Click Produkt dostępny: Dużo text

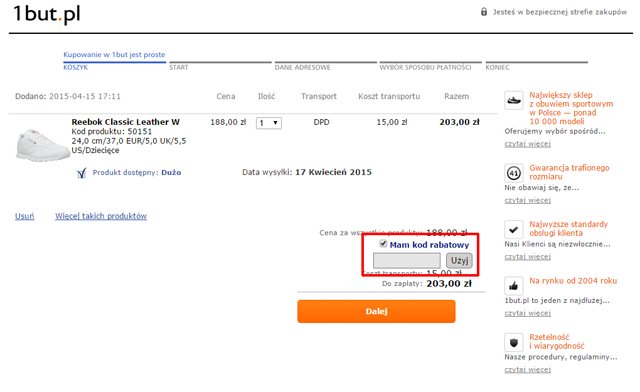pos(137,172)
